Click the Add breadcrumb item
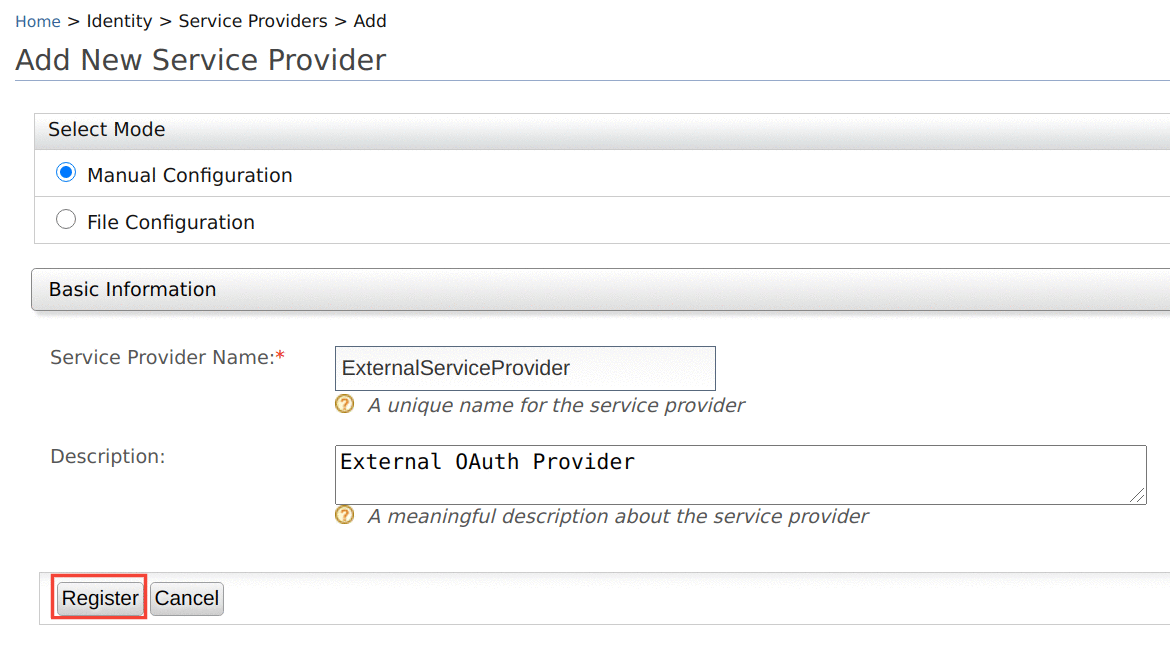The height and width of the screenshot is (646, 1170). click(x=370, y=21)
